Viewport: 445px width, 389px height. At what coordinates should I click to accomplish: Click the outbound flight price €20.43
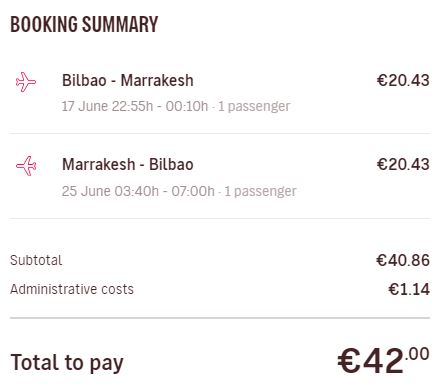click(403, 80)
